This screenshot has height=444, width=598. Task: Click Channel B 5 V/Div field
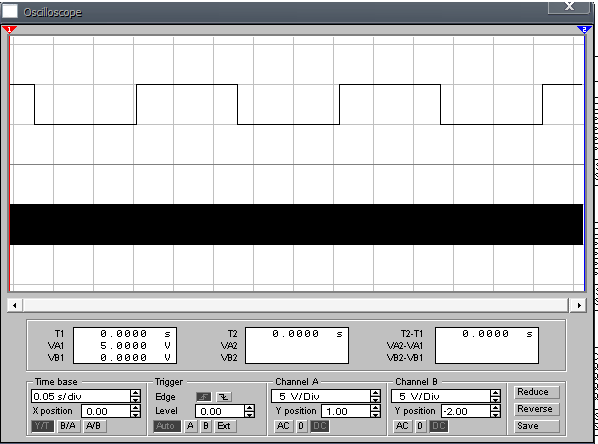point(440,396)
